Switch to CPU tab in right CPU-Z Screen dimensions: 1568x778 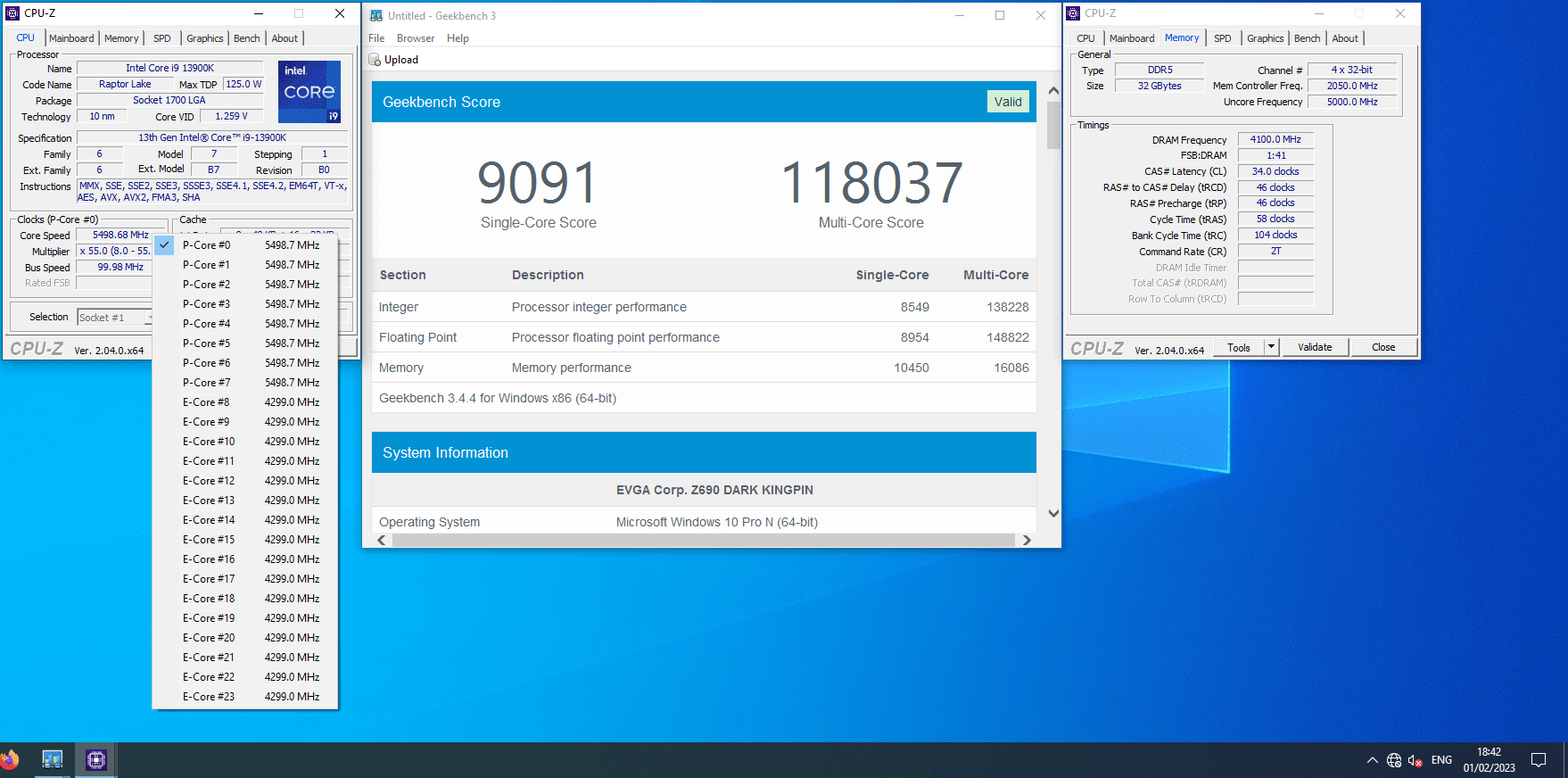click(x=1085, y=38)
